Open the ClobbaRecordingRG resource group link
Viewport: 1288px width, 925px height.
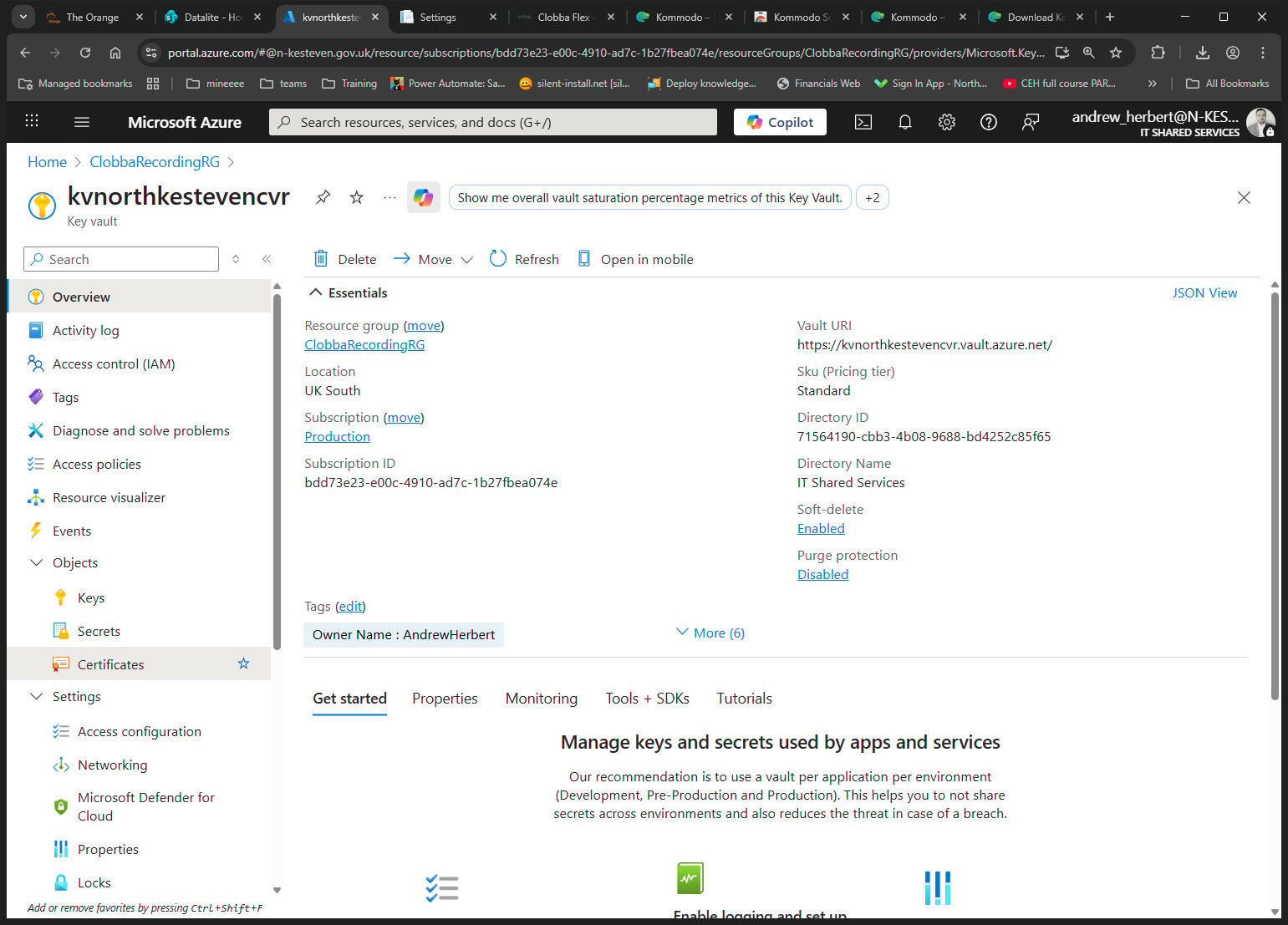364,344
